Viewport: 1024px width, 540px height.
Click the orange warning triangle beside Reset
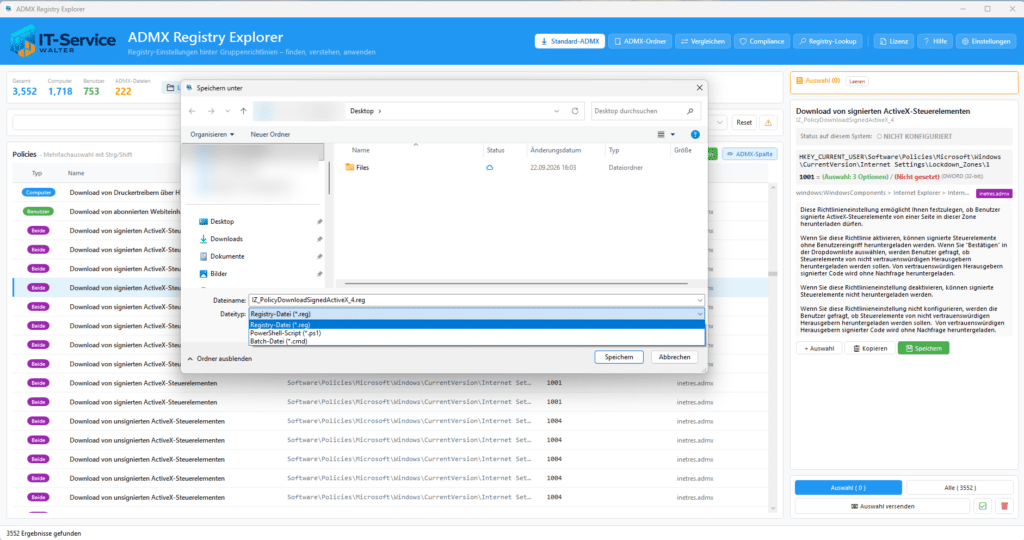pyautogui.click(x=768, y=123)
